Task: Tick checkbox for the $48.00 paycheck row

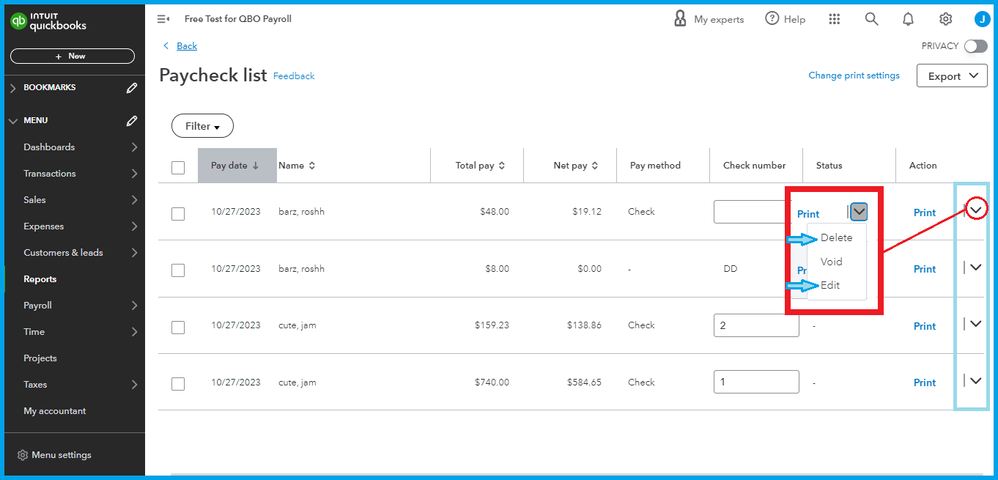Action: tap(178, 213)
